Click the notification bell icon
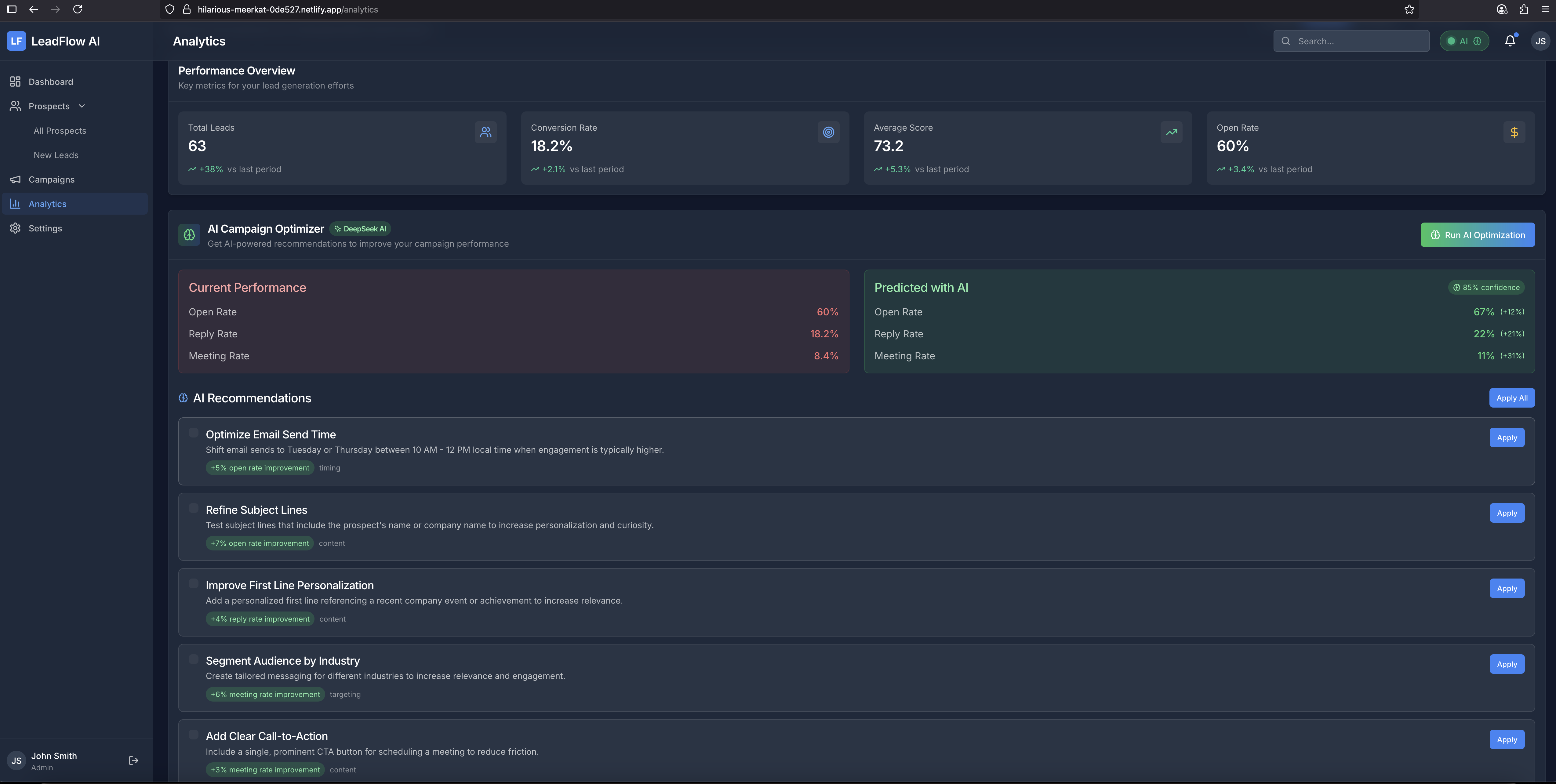The image size is (1556, 784). pyautogui.click(x=1510, y=41)
